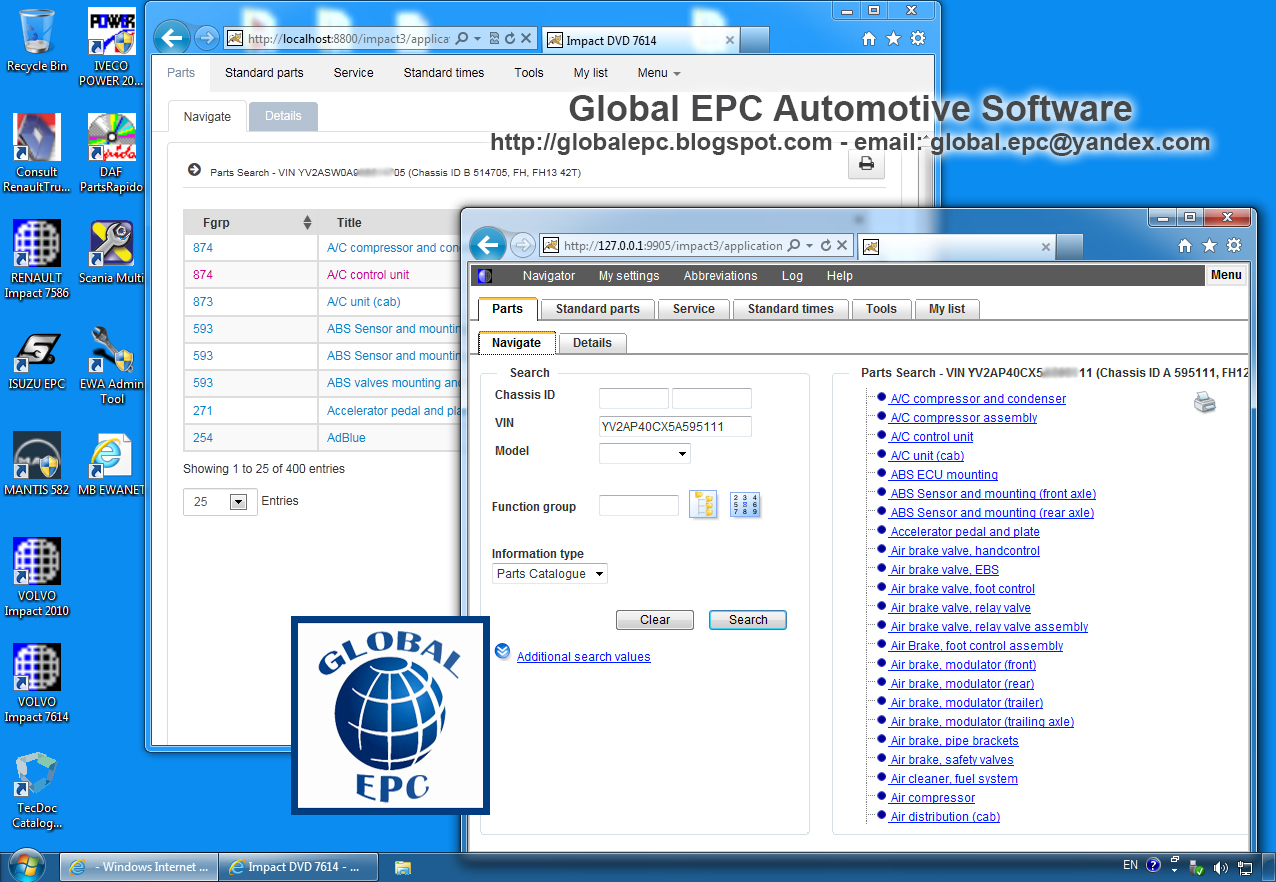Launch MANTIS 582 desktop icon
1276x882 pixels.
(x=37, y=464)
